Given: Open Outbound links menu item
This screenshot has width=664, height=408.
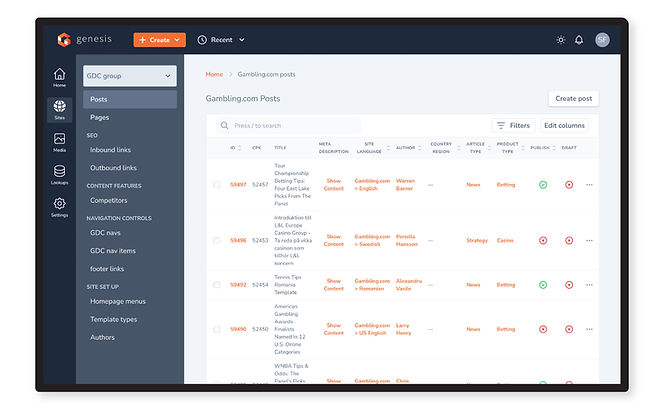Looking at the screenshot, I should 113,168.
